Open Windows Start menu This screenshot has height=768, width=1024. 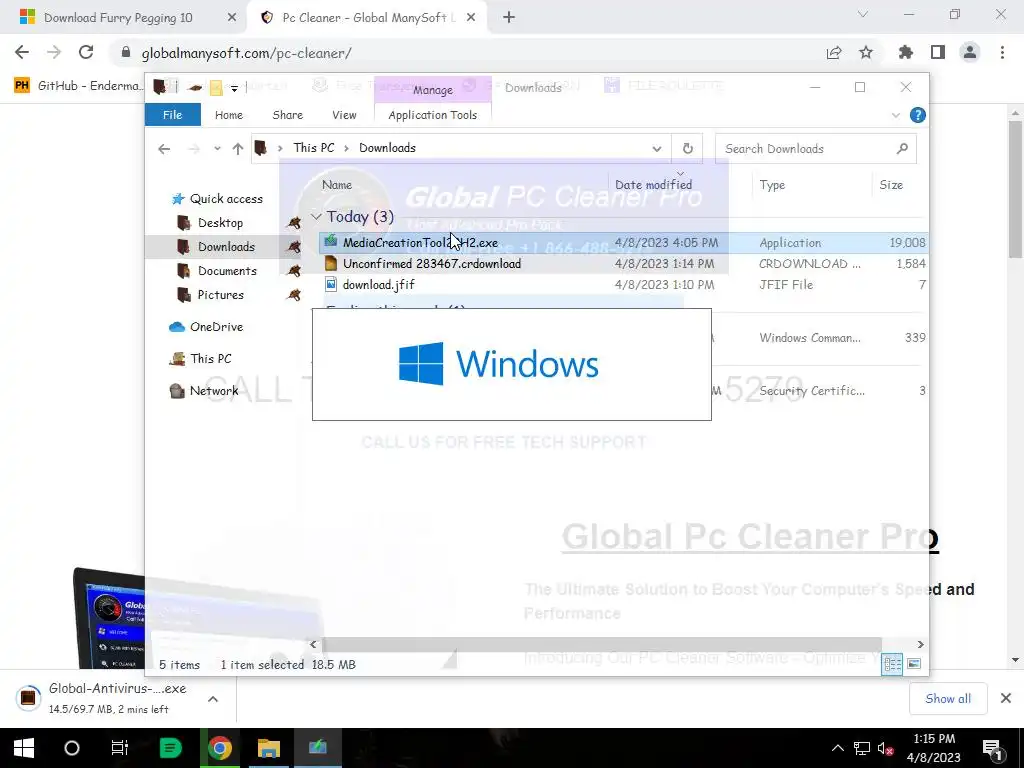pyautogui.click(x=24, y=748)
